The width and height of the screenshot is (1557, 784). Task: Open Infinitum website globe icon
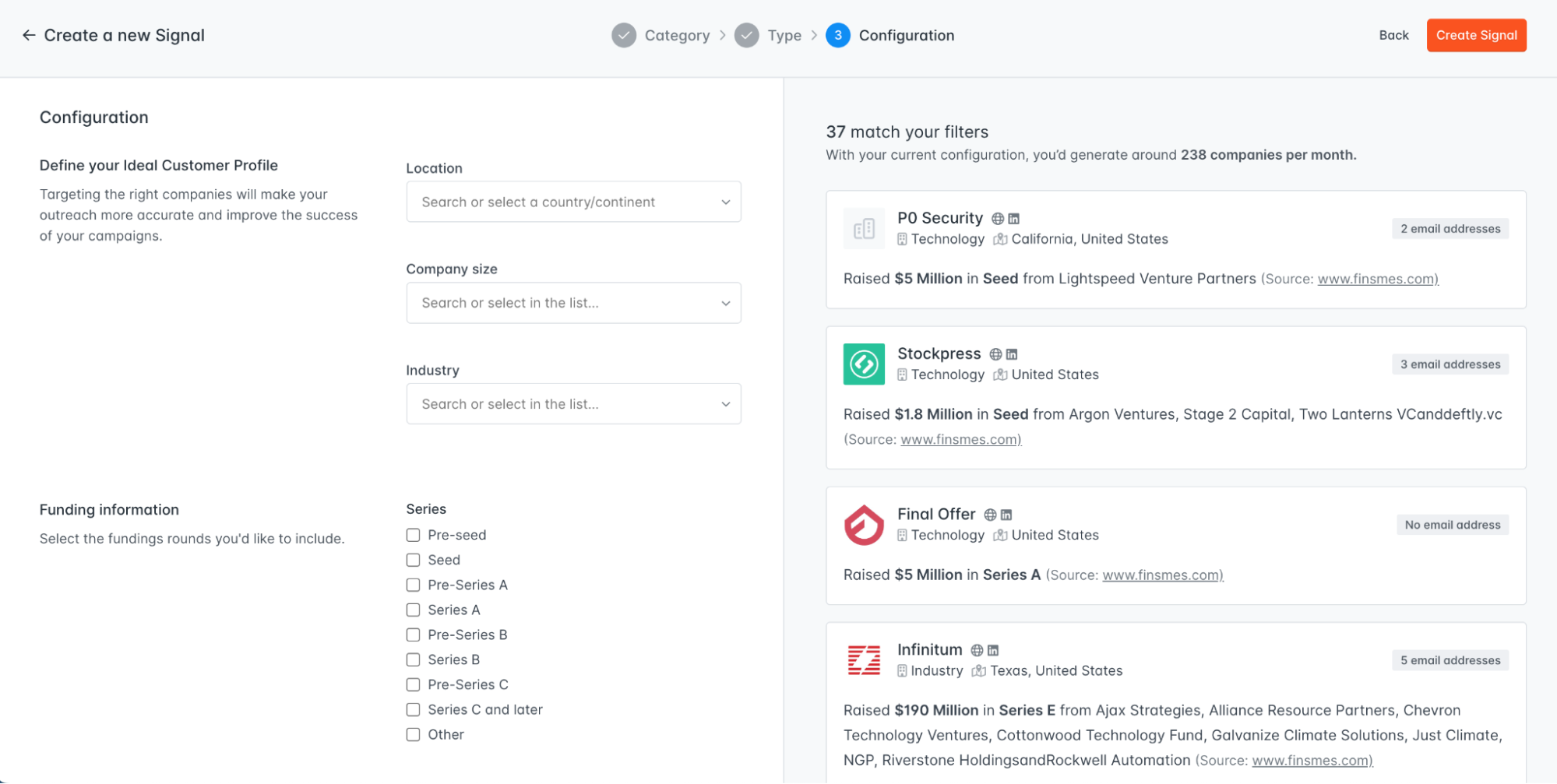[x=977, y=650]
